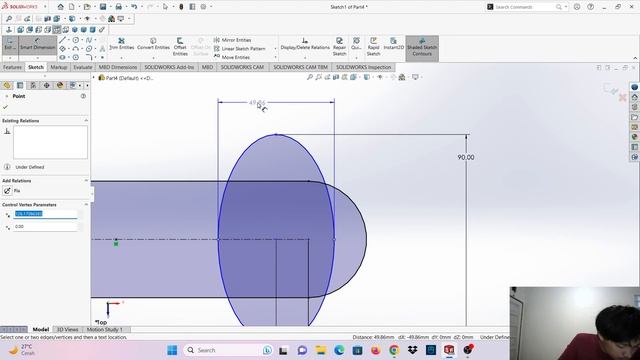Toggle Smart Dimension tool
Viewport: 640px width, 360px height.
(x=37, y=44)
